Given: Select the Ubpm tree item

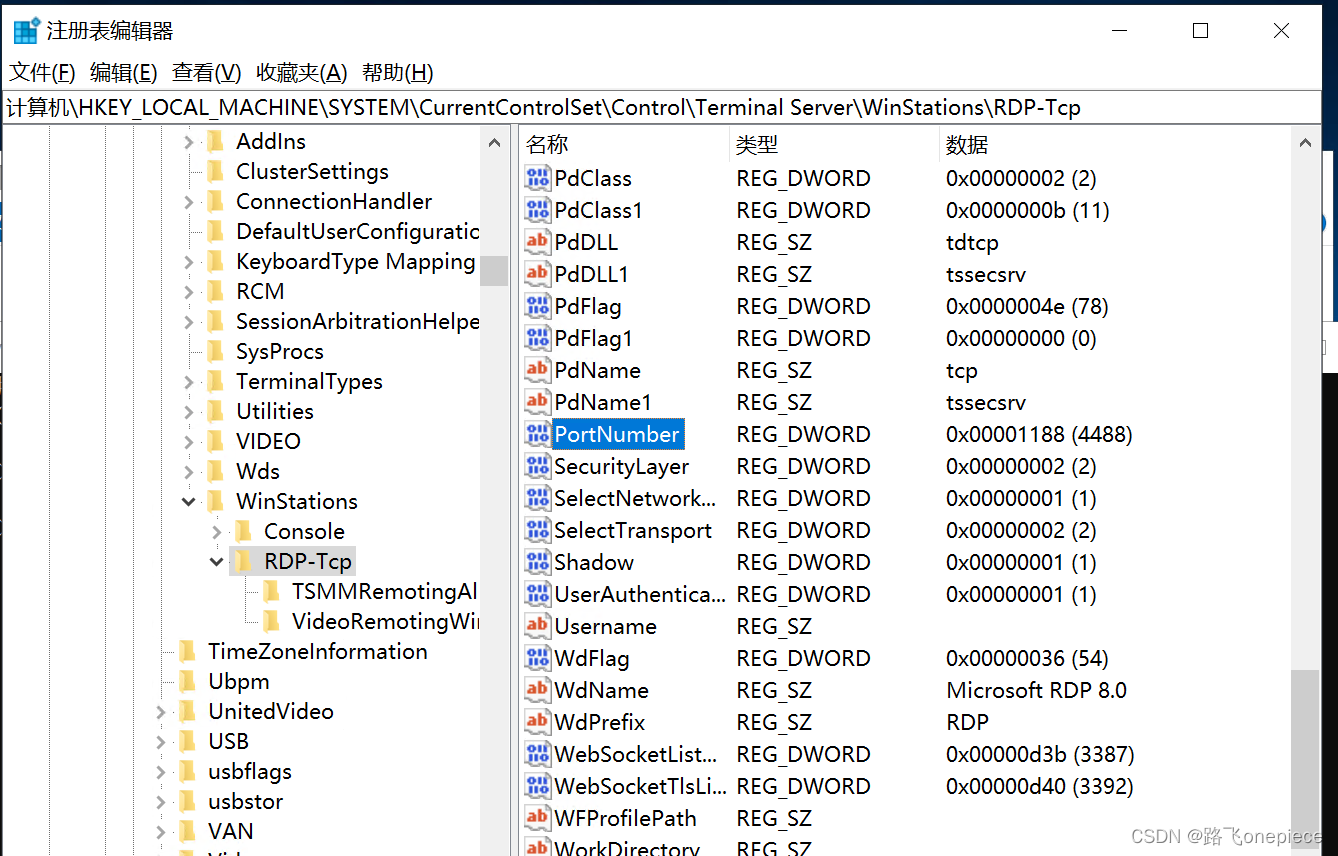Looking at the screenshot, I should (x=238, y=682).
